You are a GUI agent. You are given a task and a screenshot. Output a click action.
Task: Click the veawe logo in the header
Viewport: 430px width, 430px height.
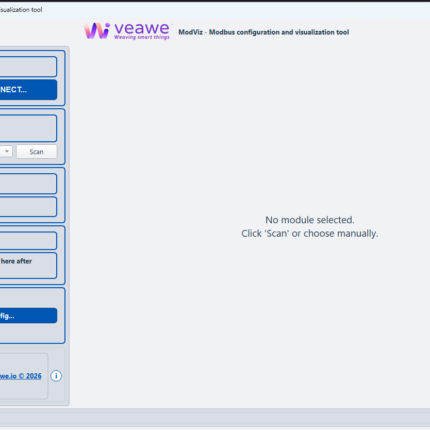127,31
